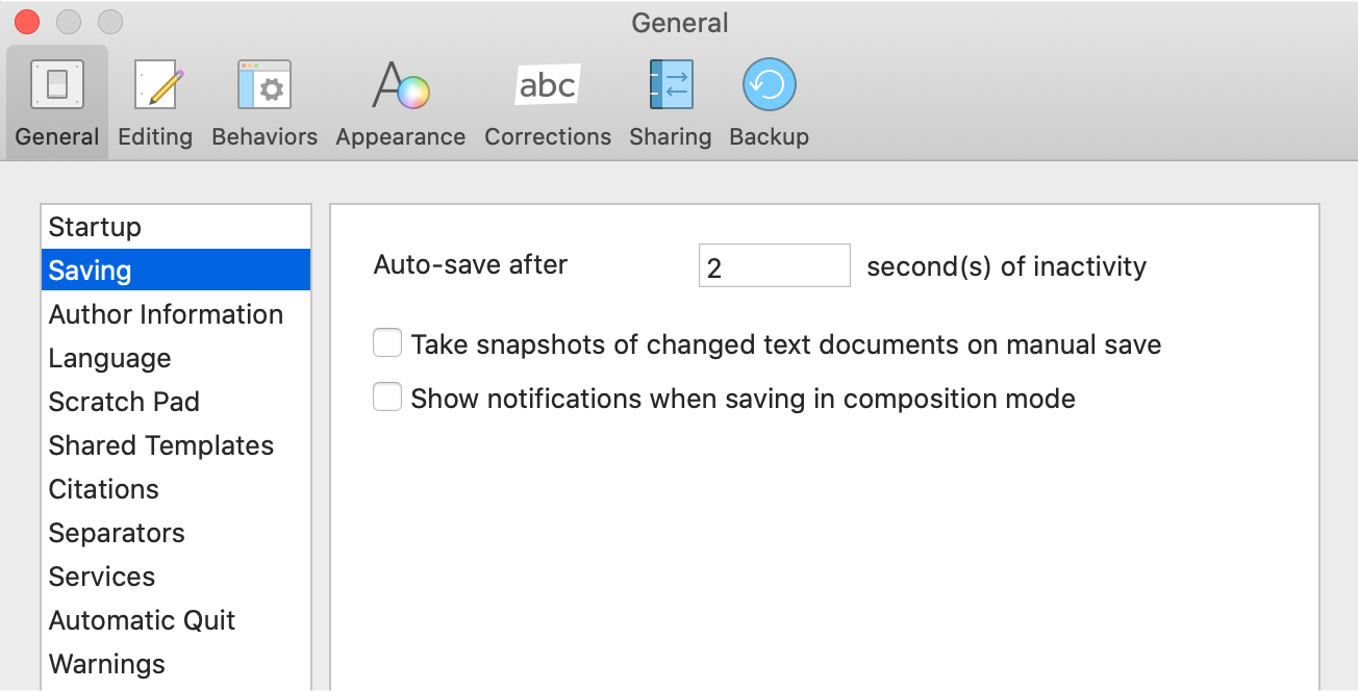This screenshot has height=691, width=1358.
Task: Enable snapshots of changed documents on manual save
Action: pyautogui.click(x=388, y=344)
